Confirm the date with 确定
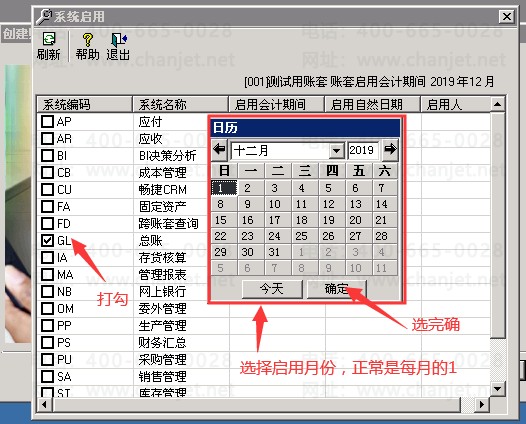Screen dimensions: 526x424 336,289
